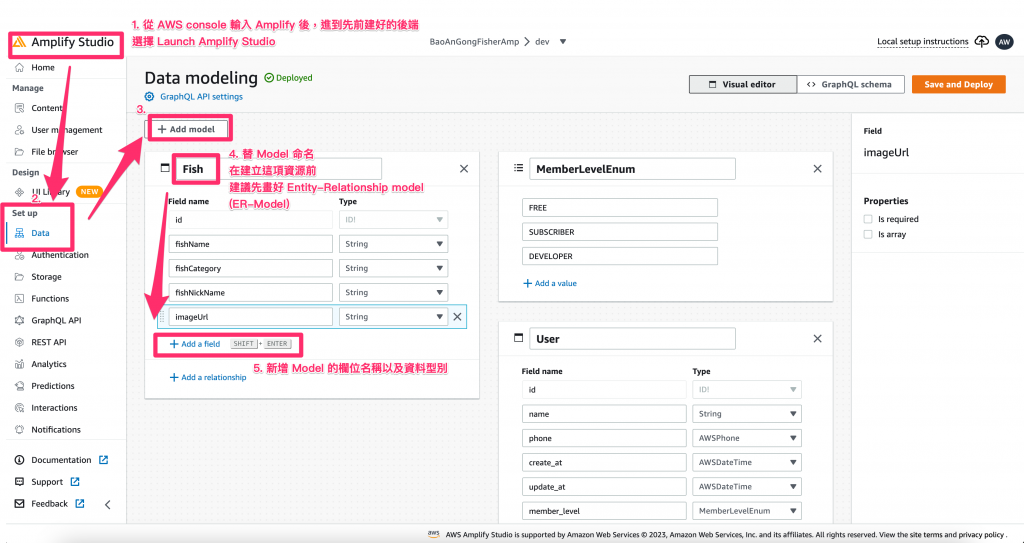Click the Interactions icon
Image resolution: width=1024 pixels, height=543 pixels.
coord(20,408)
